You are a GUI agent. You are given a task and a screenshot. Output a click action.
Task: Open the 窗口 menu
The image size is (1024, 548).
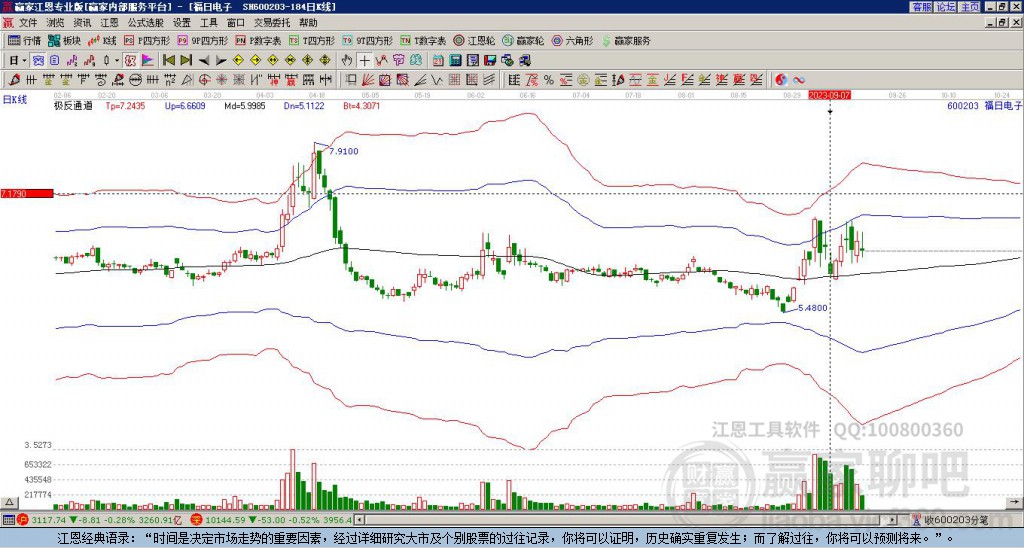236,23
